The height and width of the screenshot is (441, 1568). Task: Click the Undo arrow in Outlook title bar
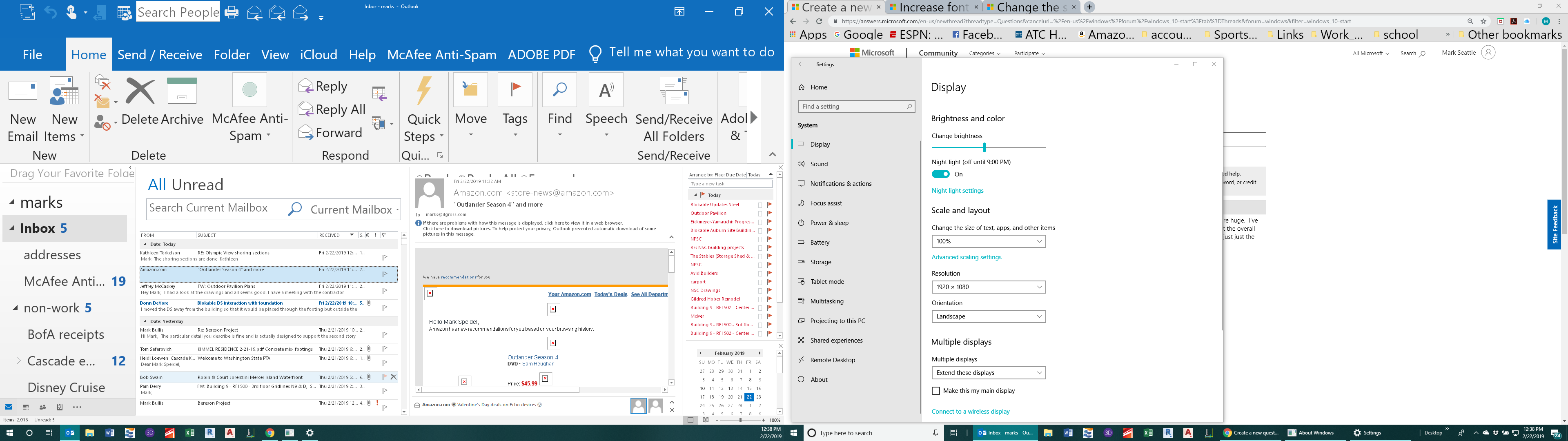click(x=50, y=12)
